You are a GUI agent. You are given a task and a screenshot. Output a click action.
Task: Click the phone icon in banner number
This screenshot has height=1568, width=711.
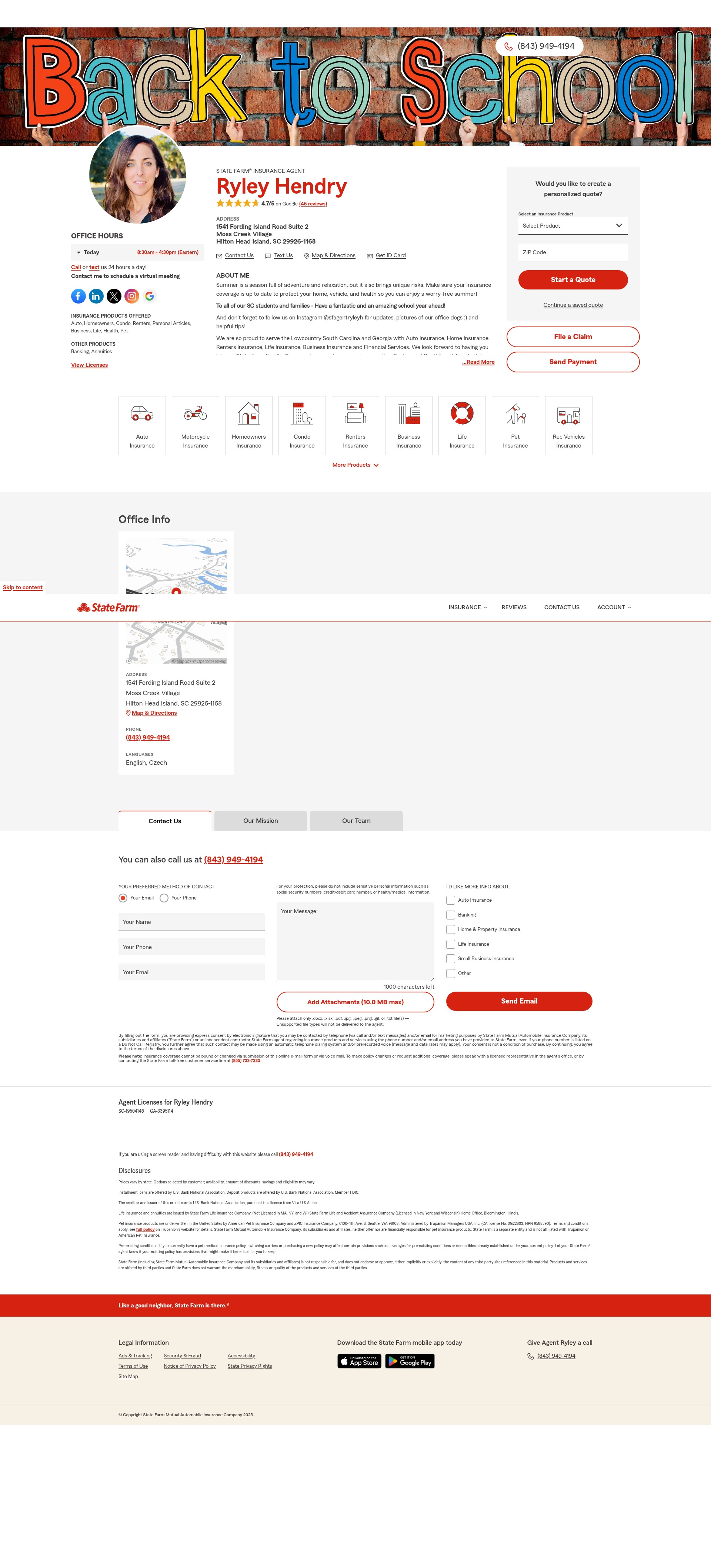click(x=508, y=46)
